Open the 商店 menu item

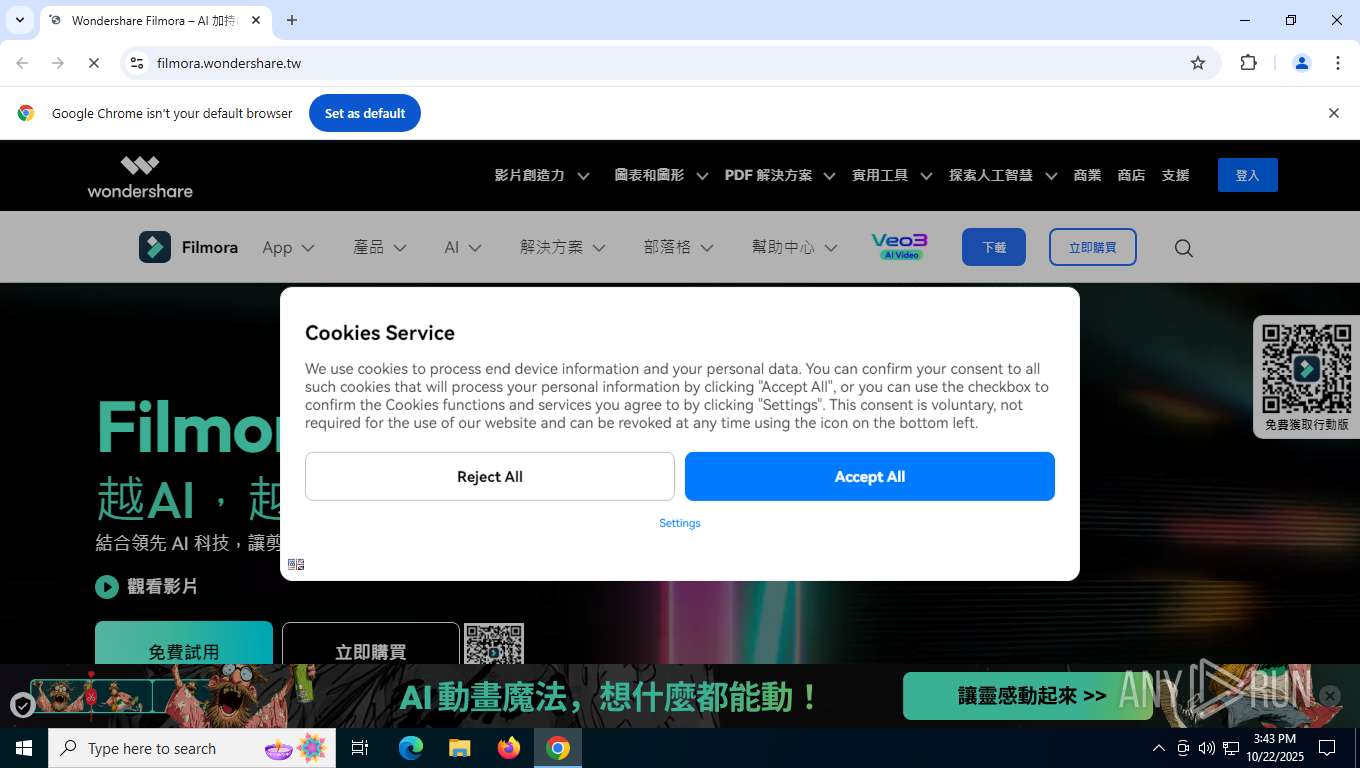[x=1131, y=175]
